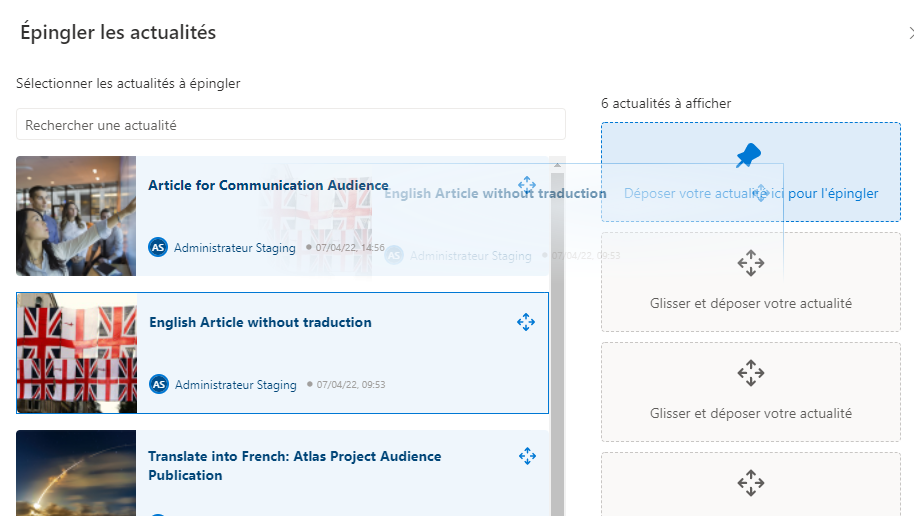Click '6 actualités à afficher' label
This screenshot has width=914, height=516.
click(666, 103)
